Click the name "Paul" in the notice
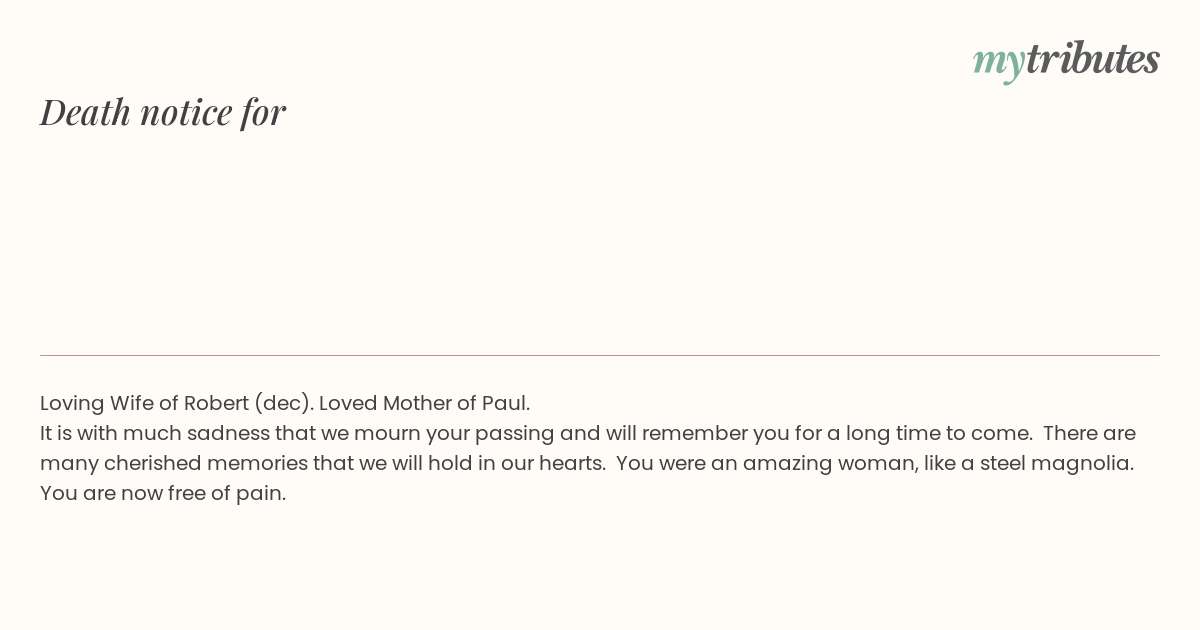Viewport: 1200px width, 630px height. coord(503,403)
